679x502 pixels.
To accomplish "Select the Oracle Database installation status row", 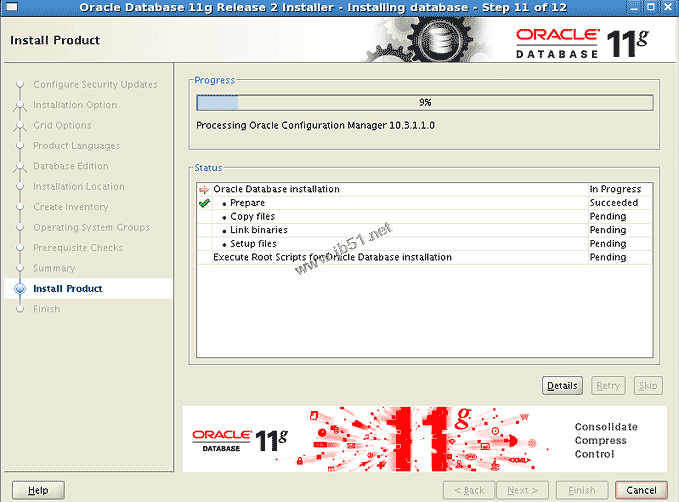I will tap(425, 189).
